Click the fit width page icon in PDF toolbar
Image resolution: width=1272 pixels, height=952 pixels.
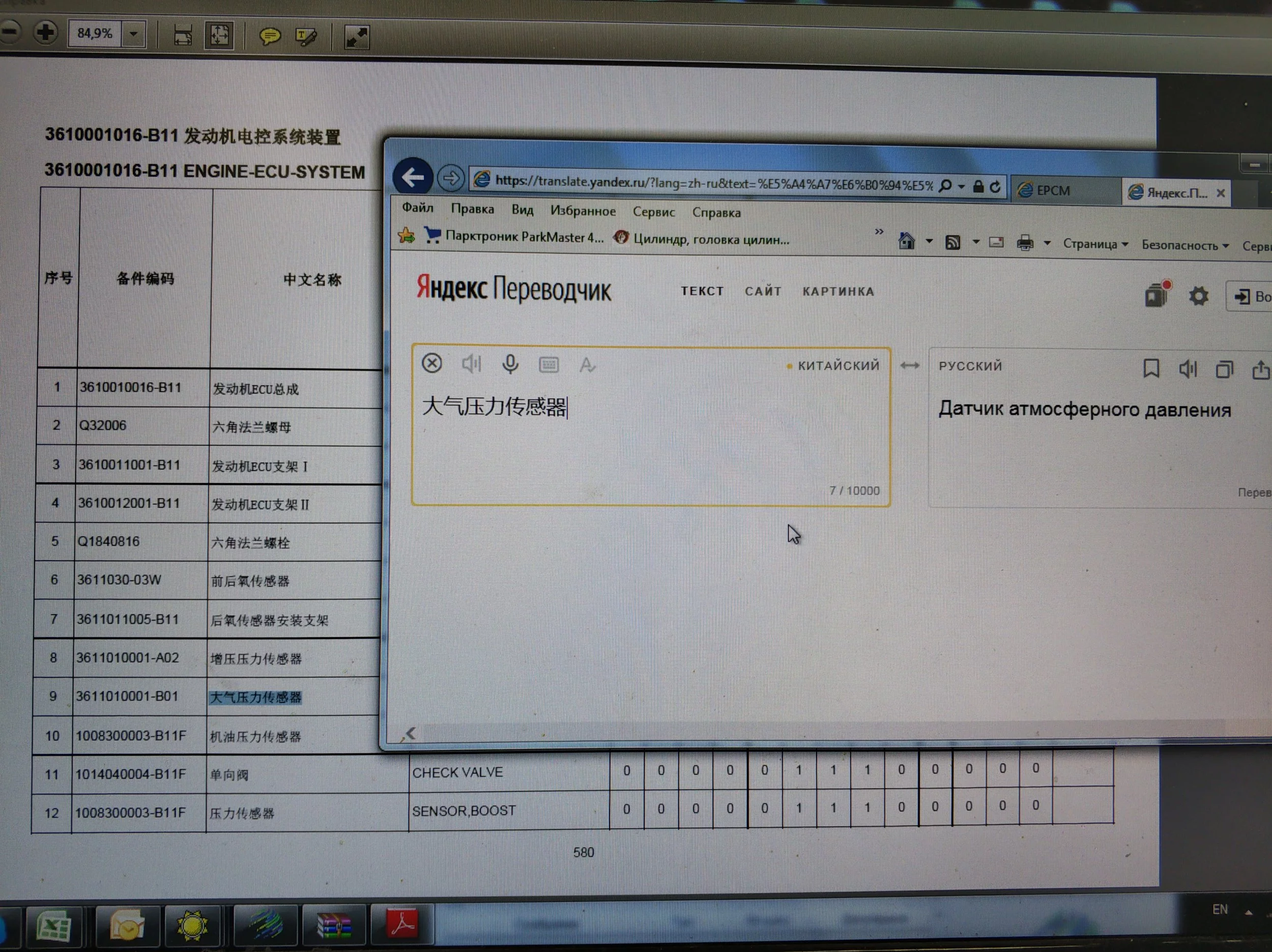click(x=183, y=36)
